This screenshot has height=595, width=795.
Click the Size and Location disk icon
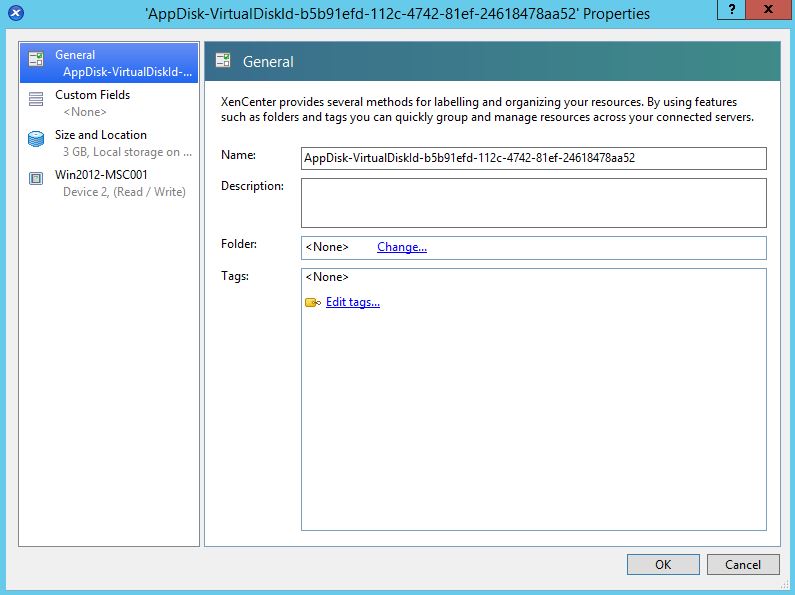coord(36,139)
